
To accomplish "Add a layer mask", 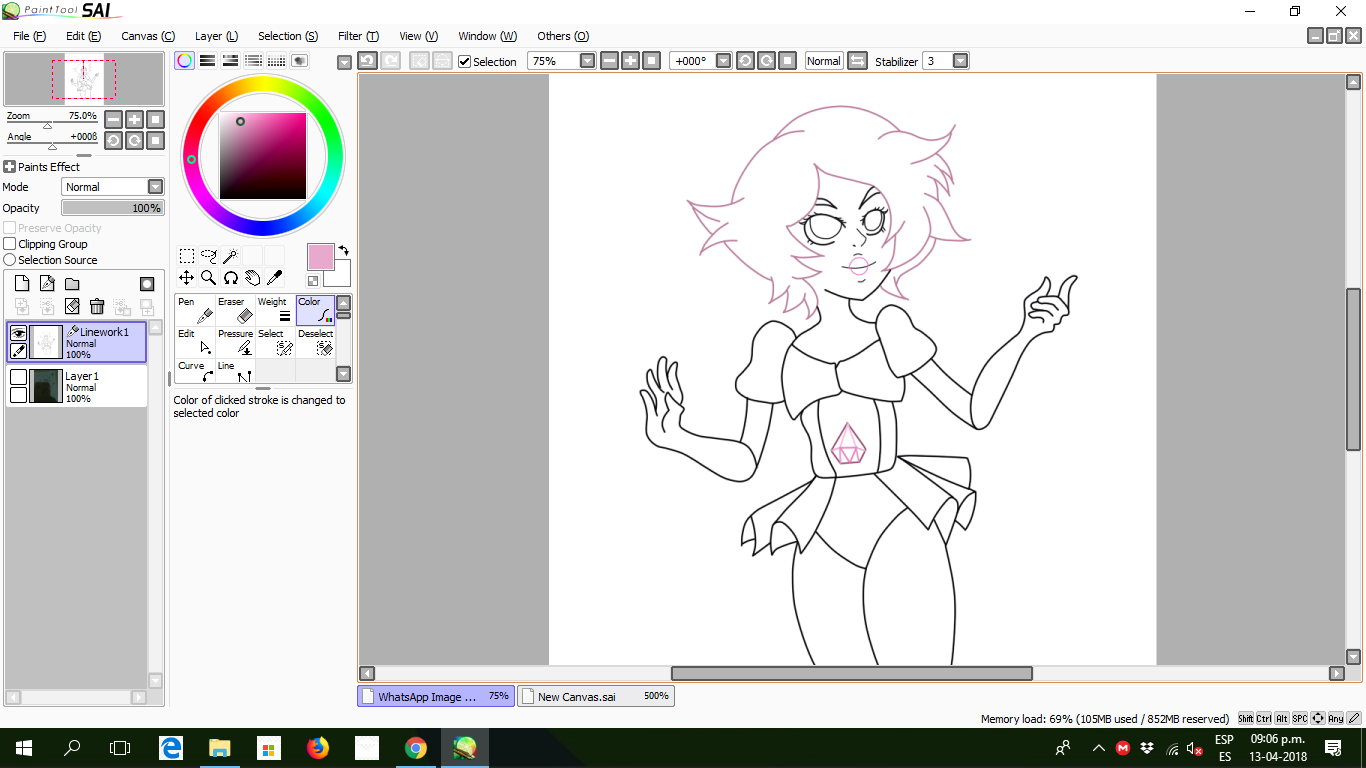I will (x=147, y=284).
